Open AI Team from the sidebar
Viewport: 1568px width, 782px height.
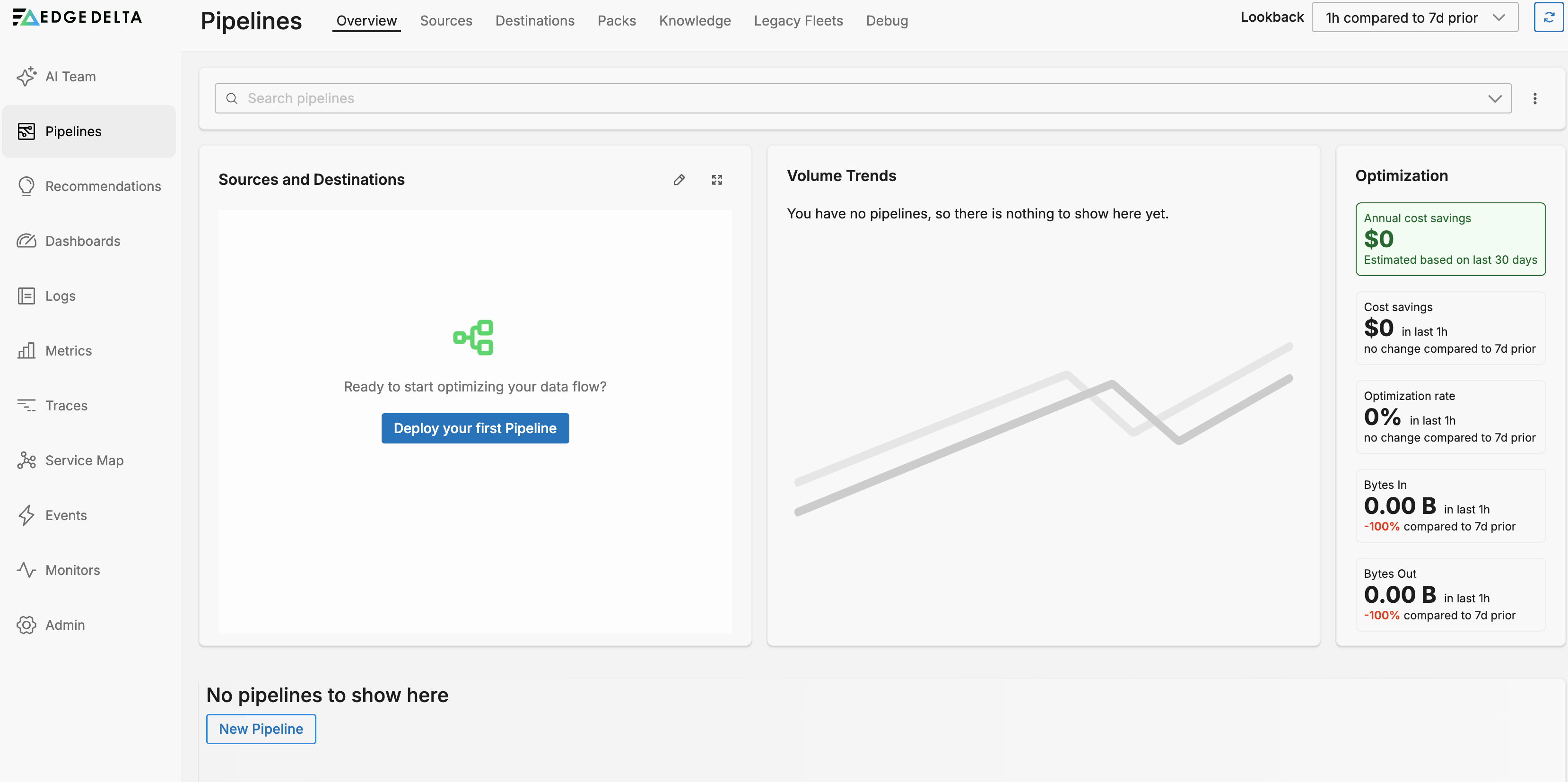click(x=70, y=77)
